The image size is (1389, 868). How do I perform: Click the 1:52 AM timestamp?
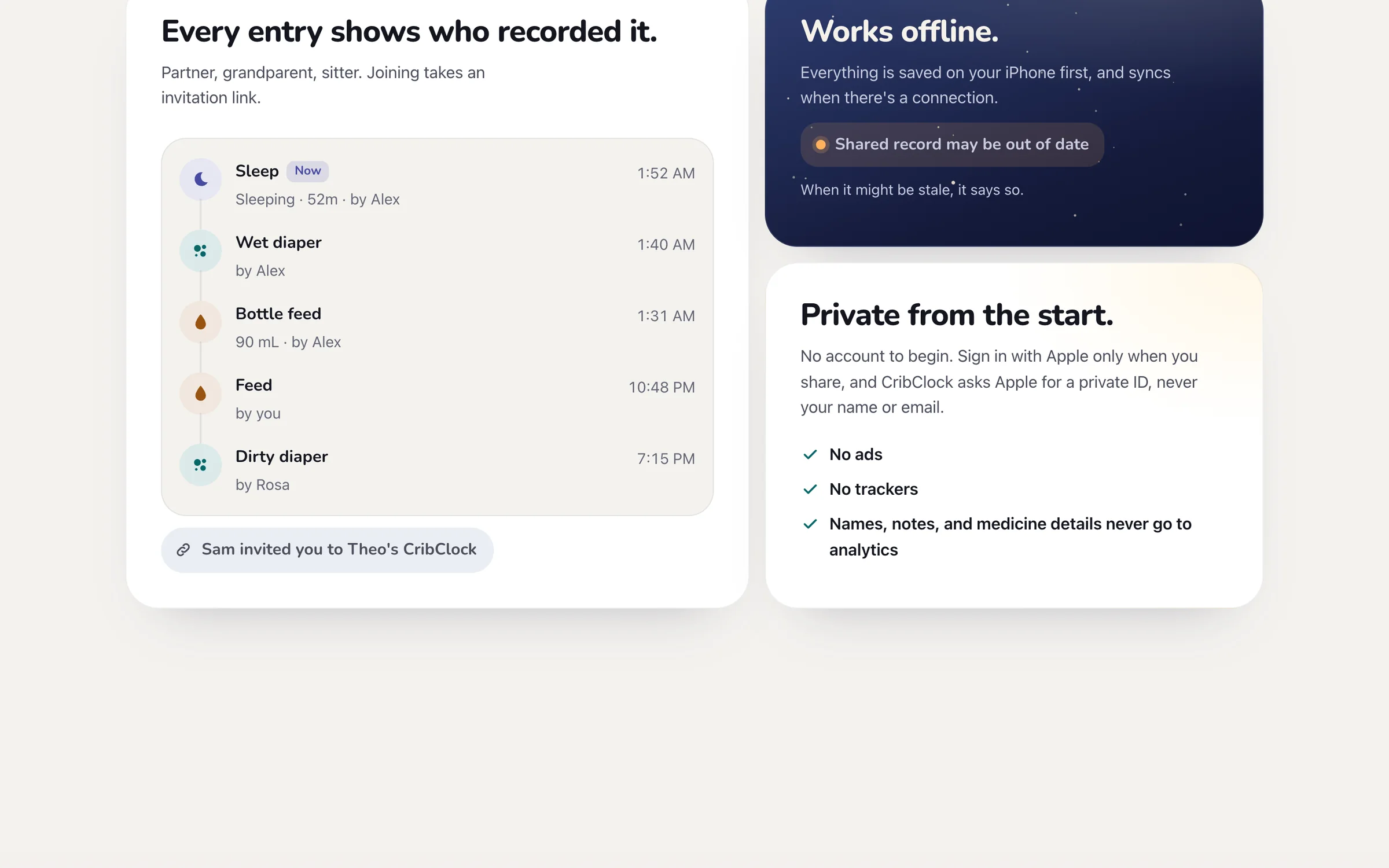[x=666, y=174]
